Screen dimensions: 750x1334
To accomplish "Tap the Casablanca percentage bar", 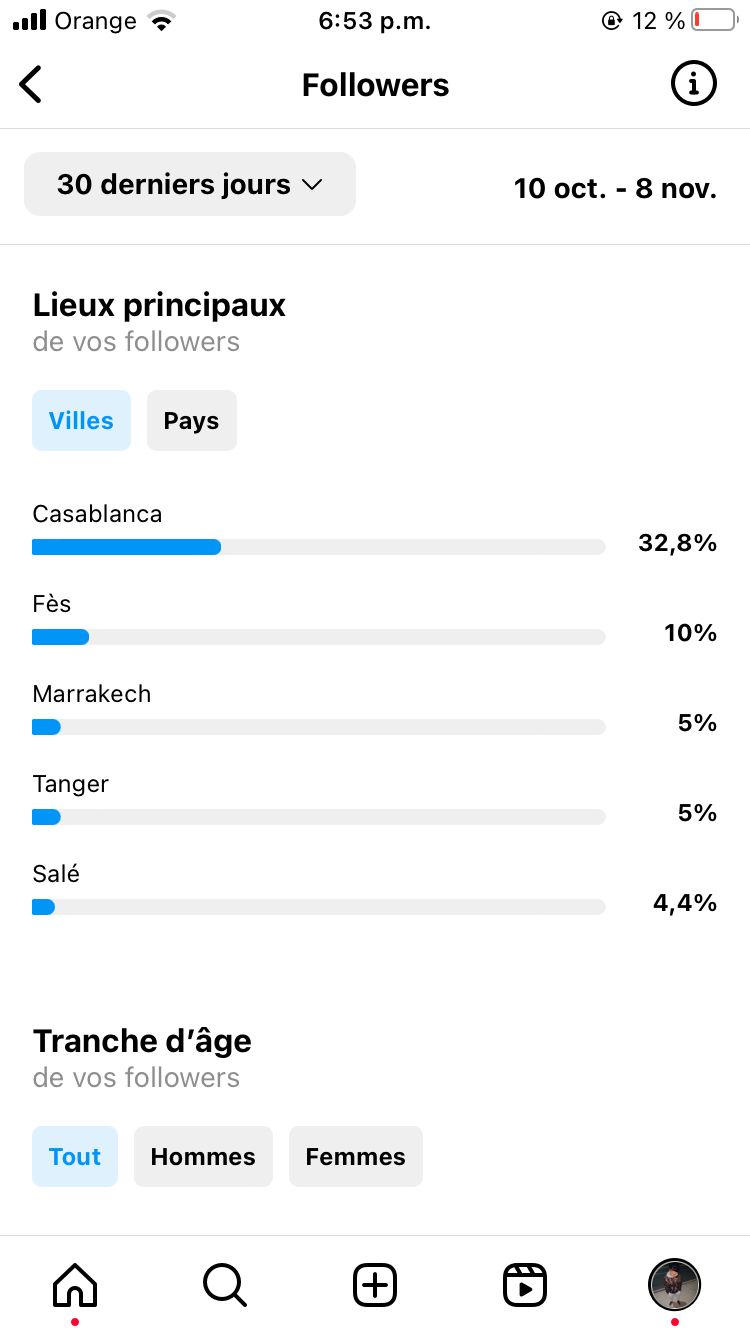I will pos(319,547).
